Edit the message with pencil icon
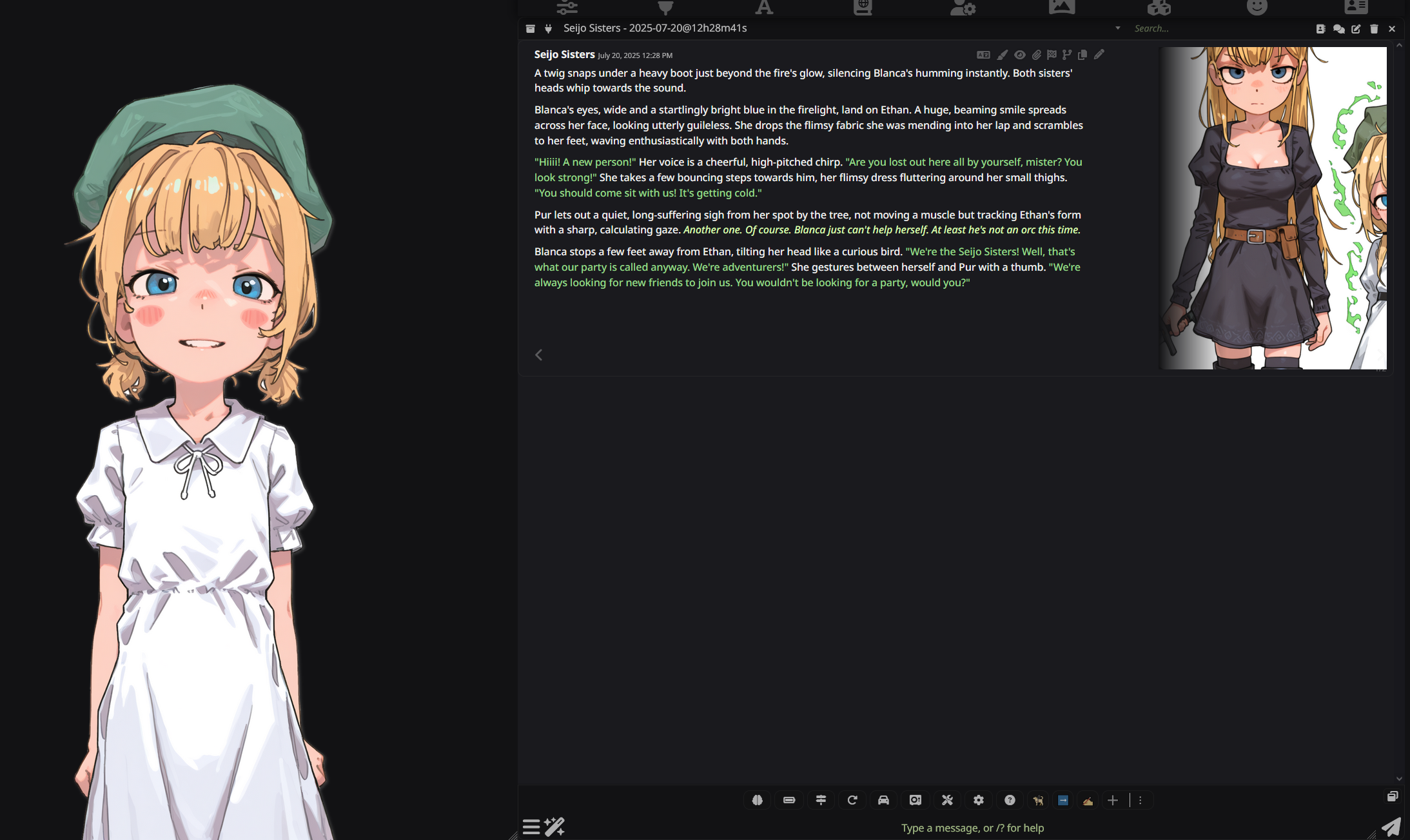 (1099, 55)
